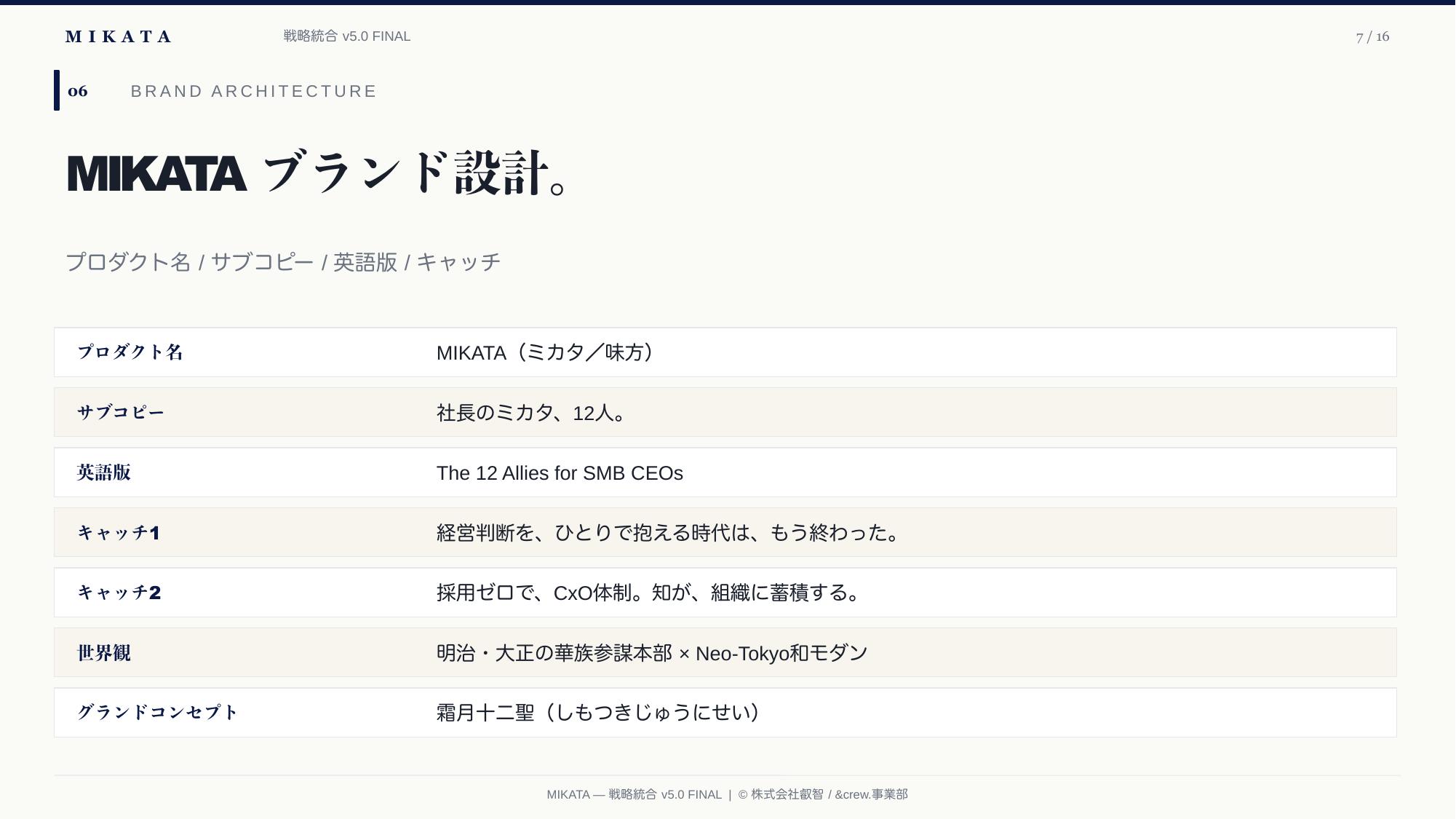This screenshot has width=1456, height=819.
Task: Select the '英語版' row label
Action: (104, 472)
